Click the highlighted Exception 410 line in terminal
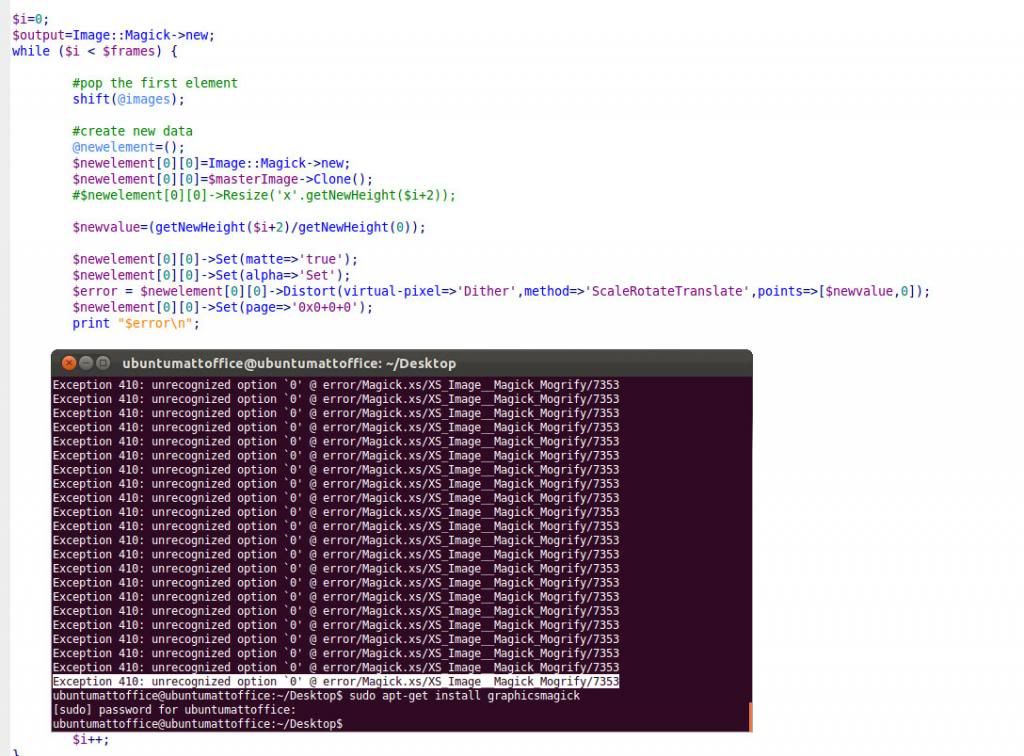The width and height of the screenshot is (1024, 756). tap(336, 682)
